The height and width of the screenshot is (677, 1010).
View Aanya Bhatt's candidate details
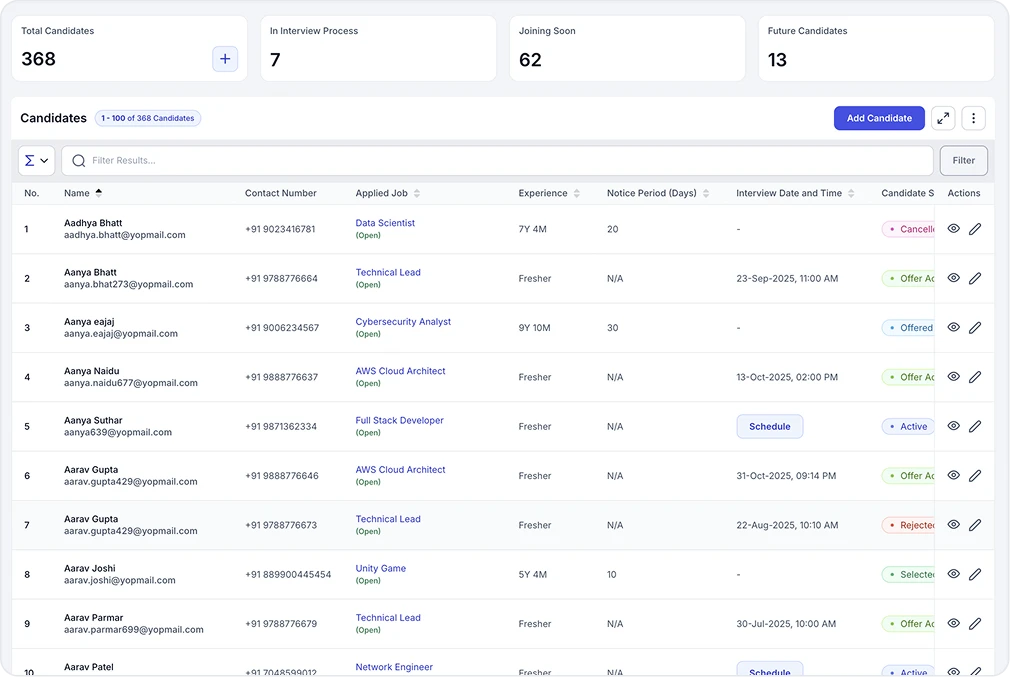point(953,278)
